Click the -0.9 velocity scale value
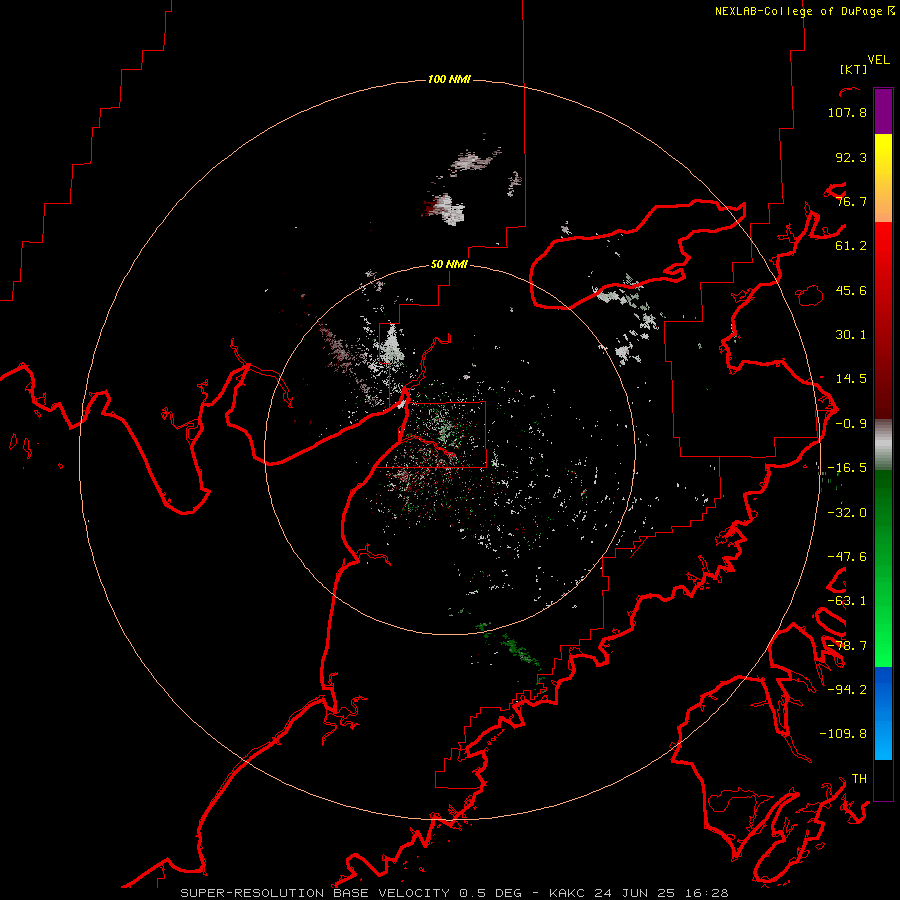Screen dimensions: 900x900 pyautogui.click(x=851, y=424)
